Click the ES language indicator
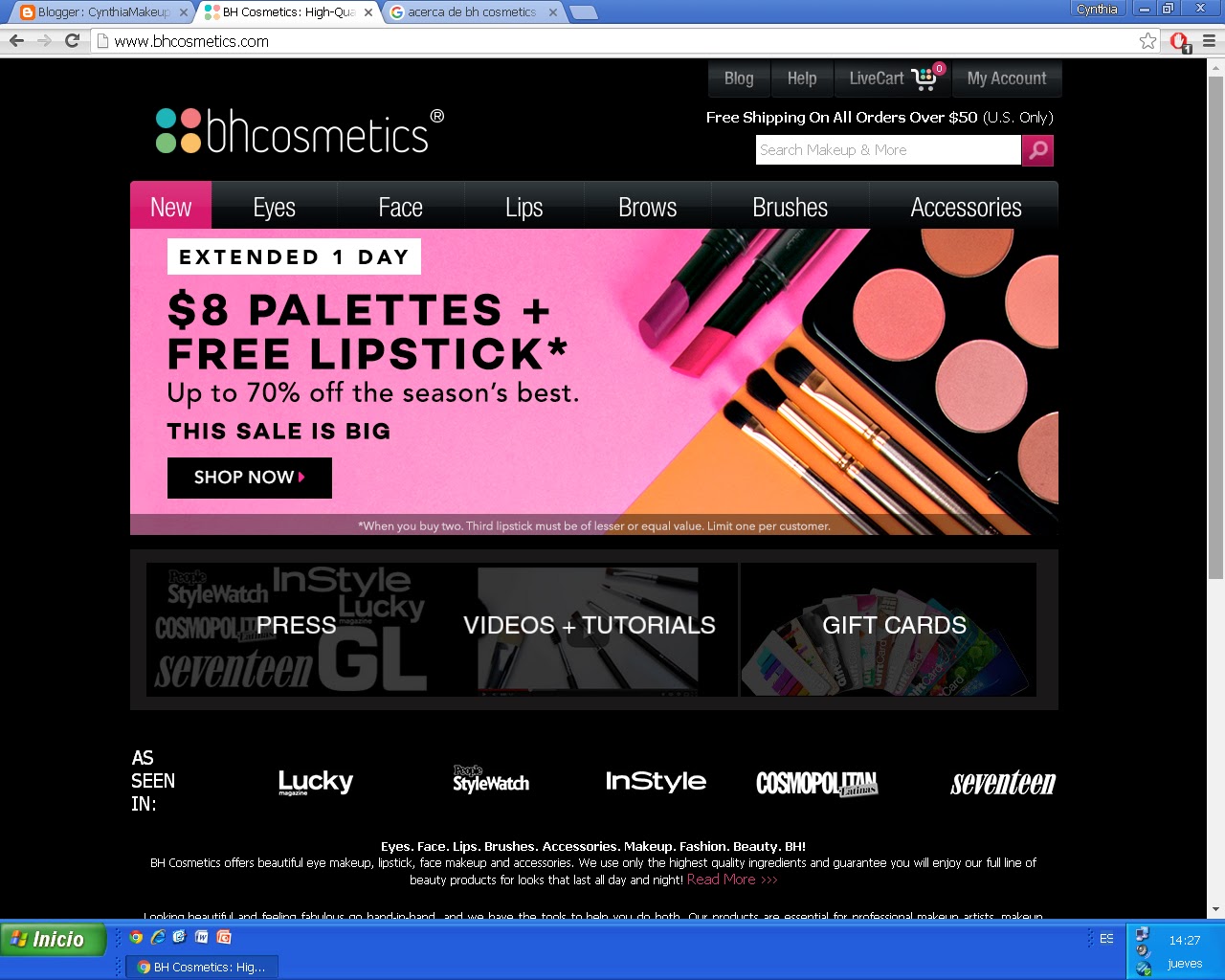1225x980 pixels. pos(1106,939)
